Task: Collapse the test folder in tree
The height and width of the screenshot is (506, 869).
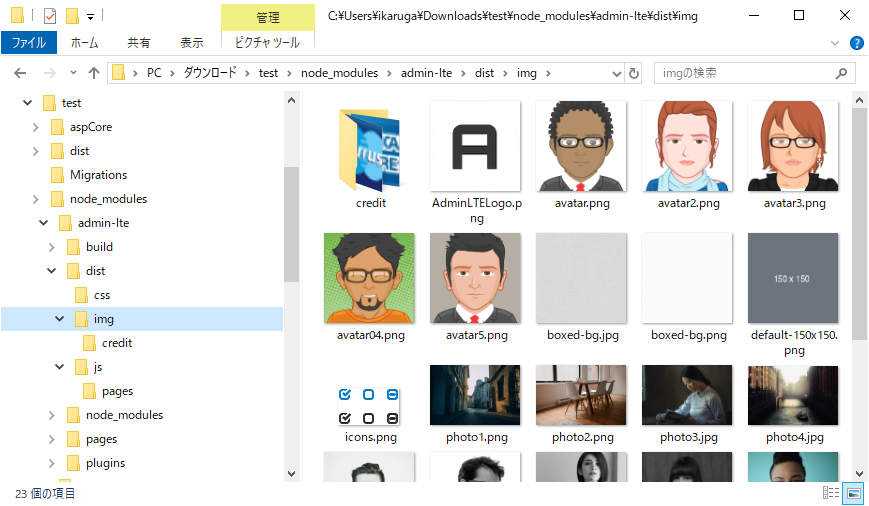Action: pos(27,103)
